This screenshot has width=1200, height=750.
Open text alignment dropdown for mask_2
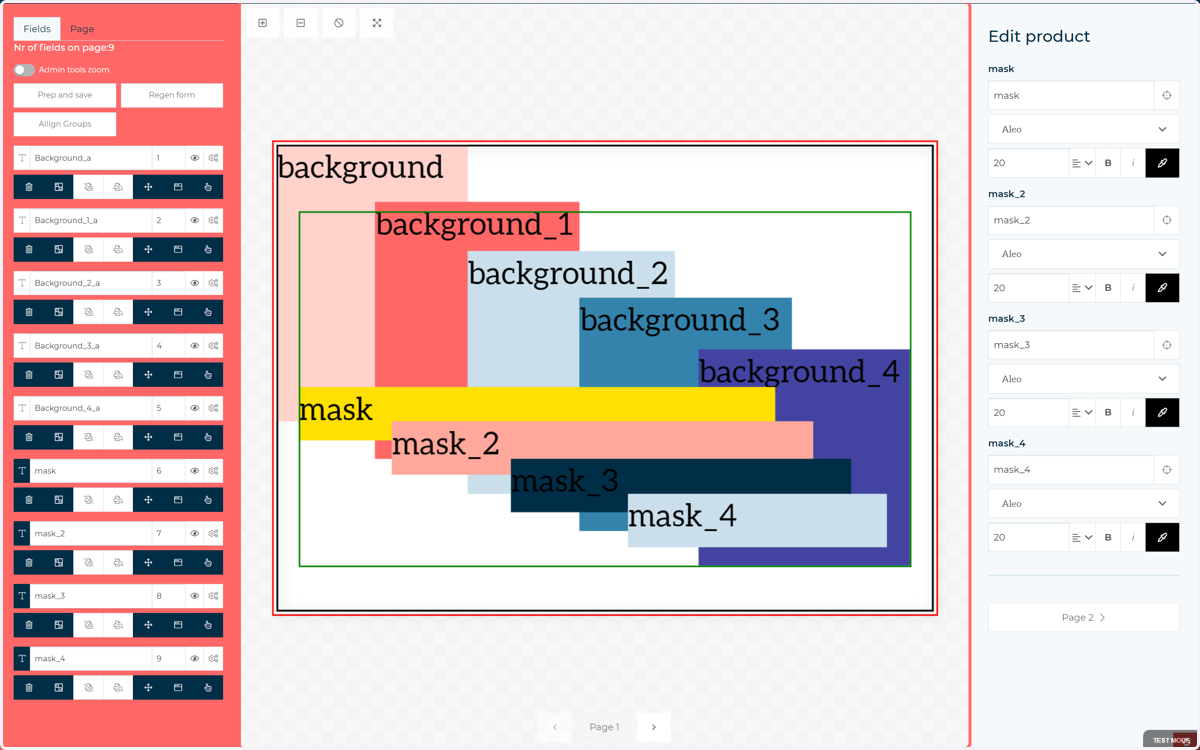point(1082,288)
